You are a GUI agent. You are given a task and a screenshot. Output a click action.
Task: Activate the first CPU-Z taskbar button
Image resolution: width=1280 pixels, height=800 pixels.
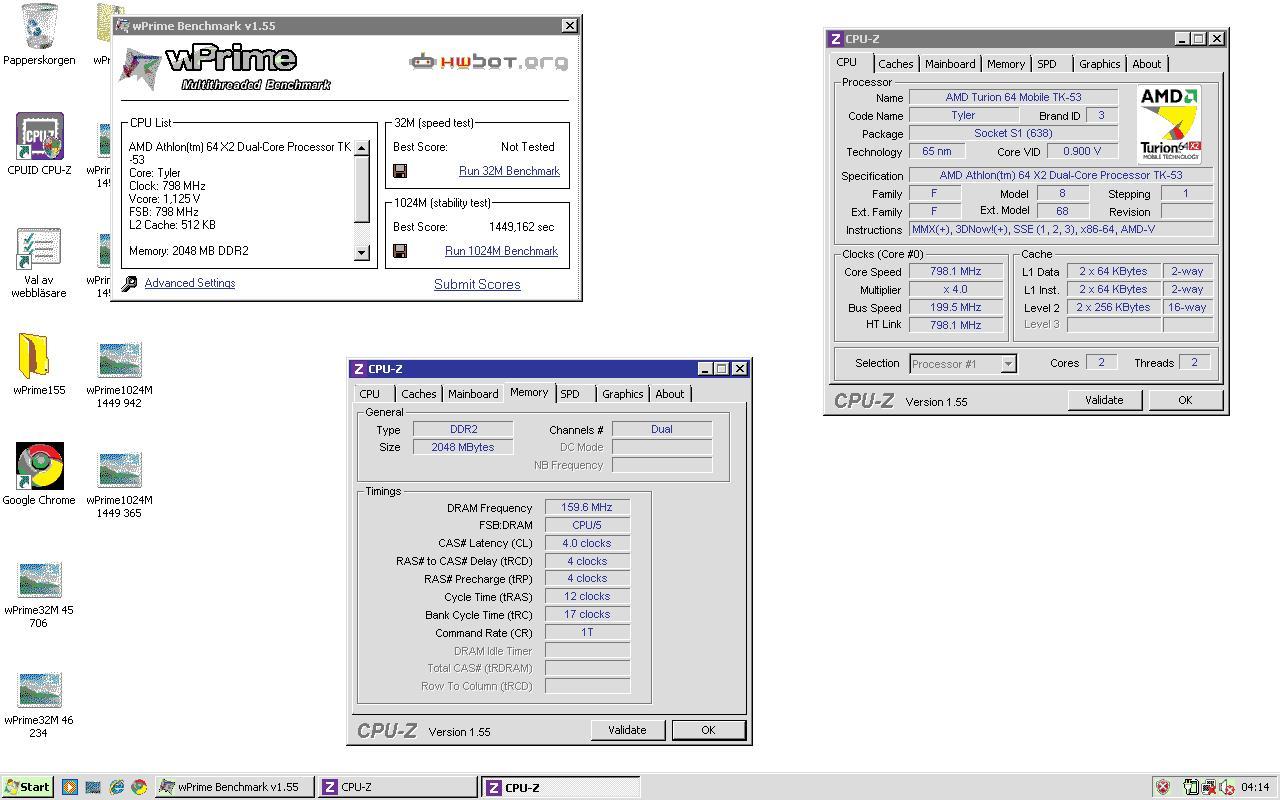click(398, 787)
